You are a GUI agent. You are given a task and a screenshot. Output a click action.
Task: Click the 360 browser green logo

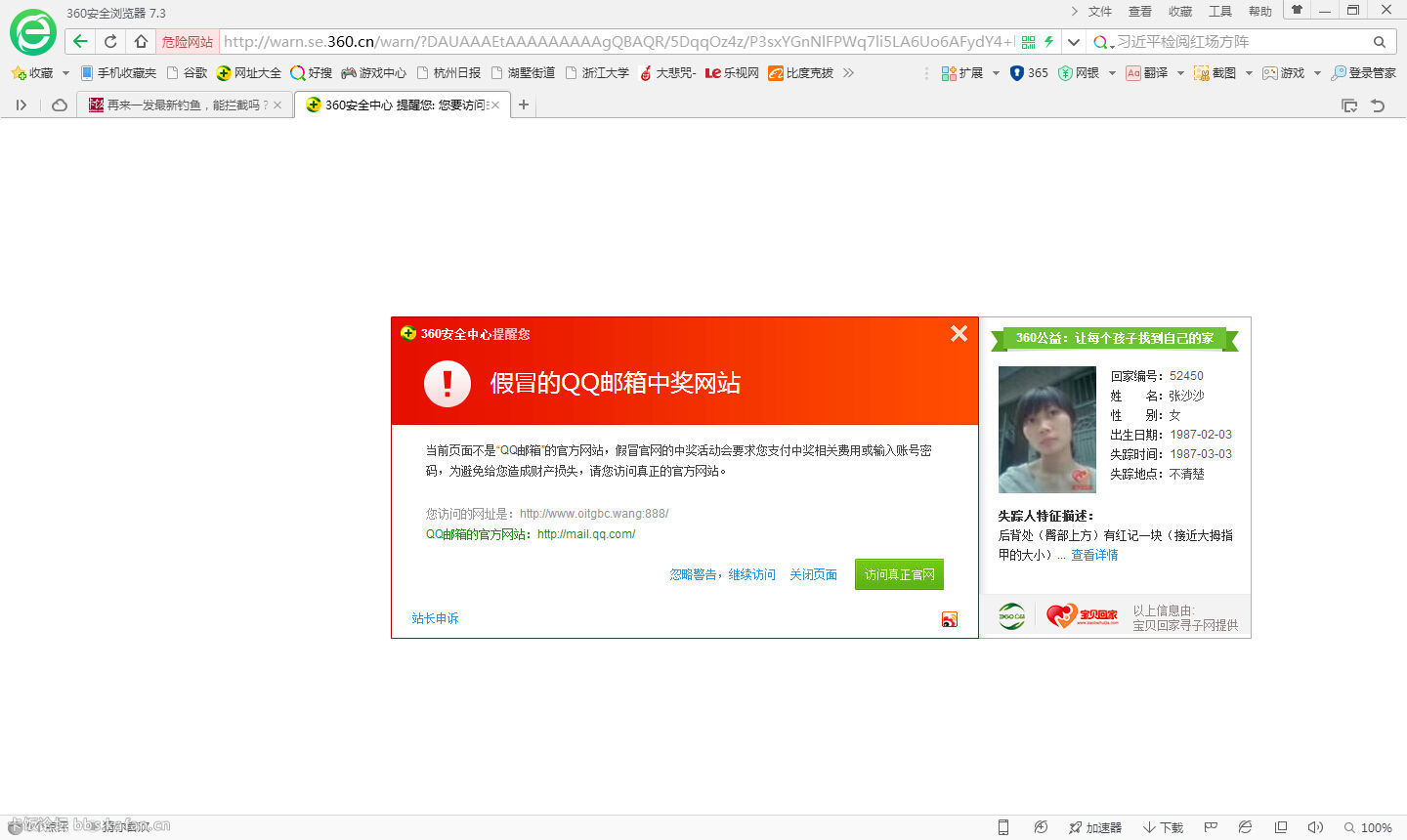[33, 32]
